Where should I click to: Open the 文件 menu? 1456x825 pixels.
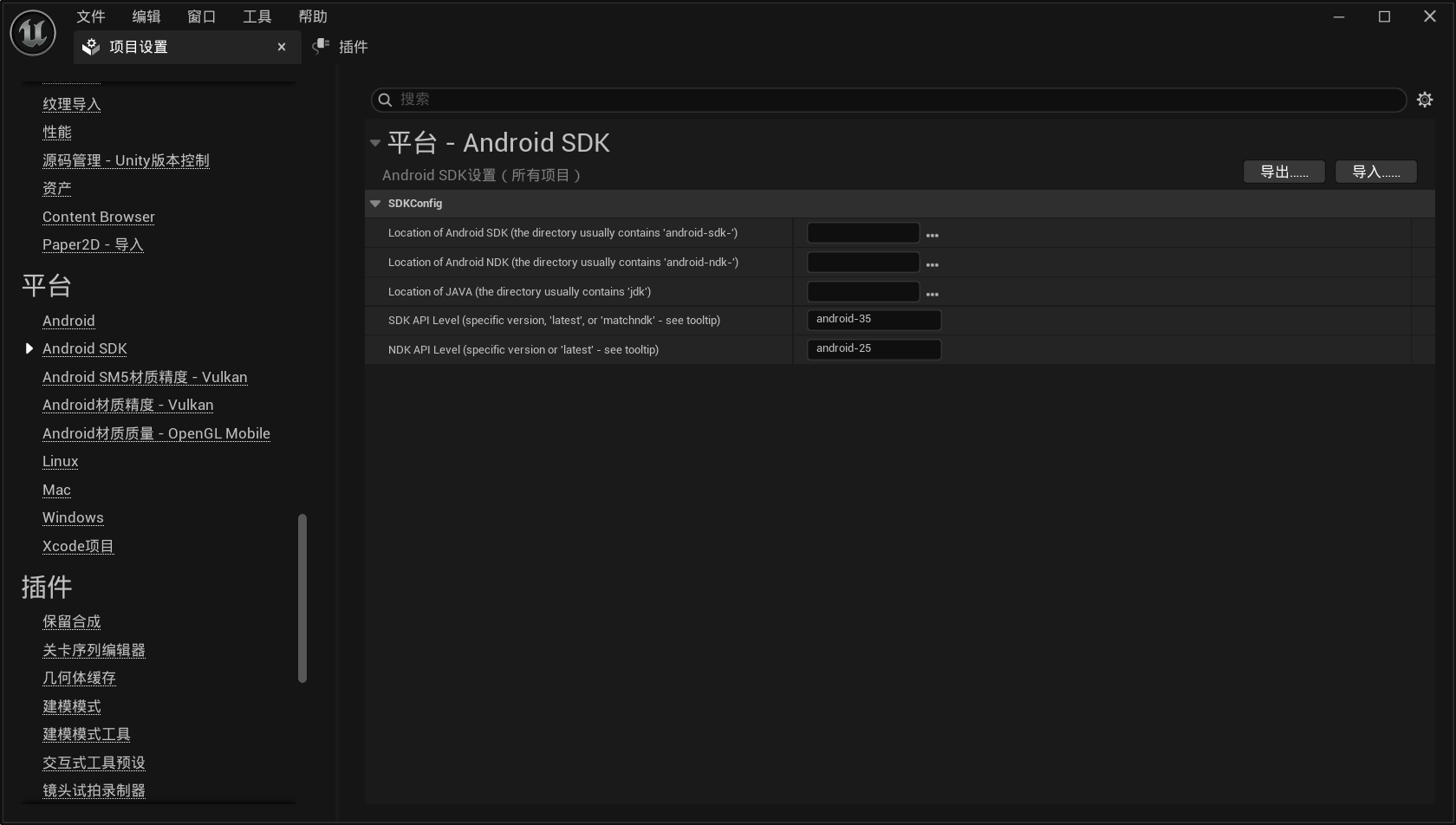click(x=91, y=16)
